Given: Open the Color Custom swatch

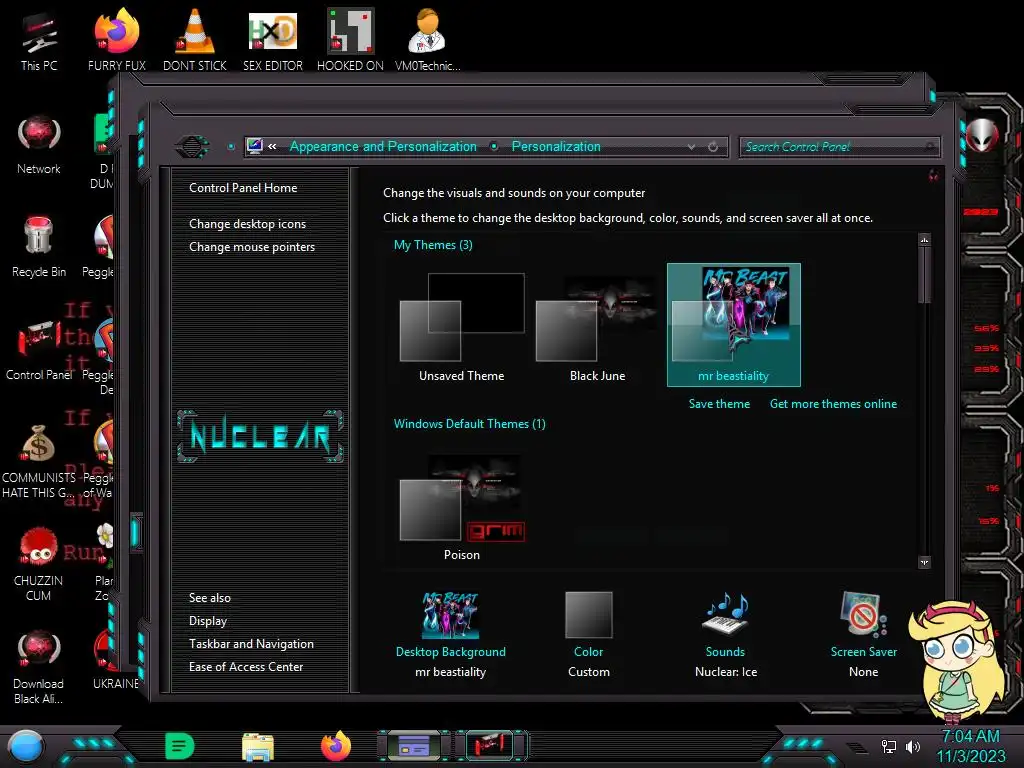Looking at the screenshot, I should tap(588, 615).
